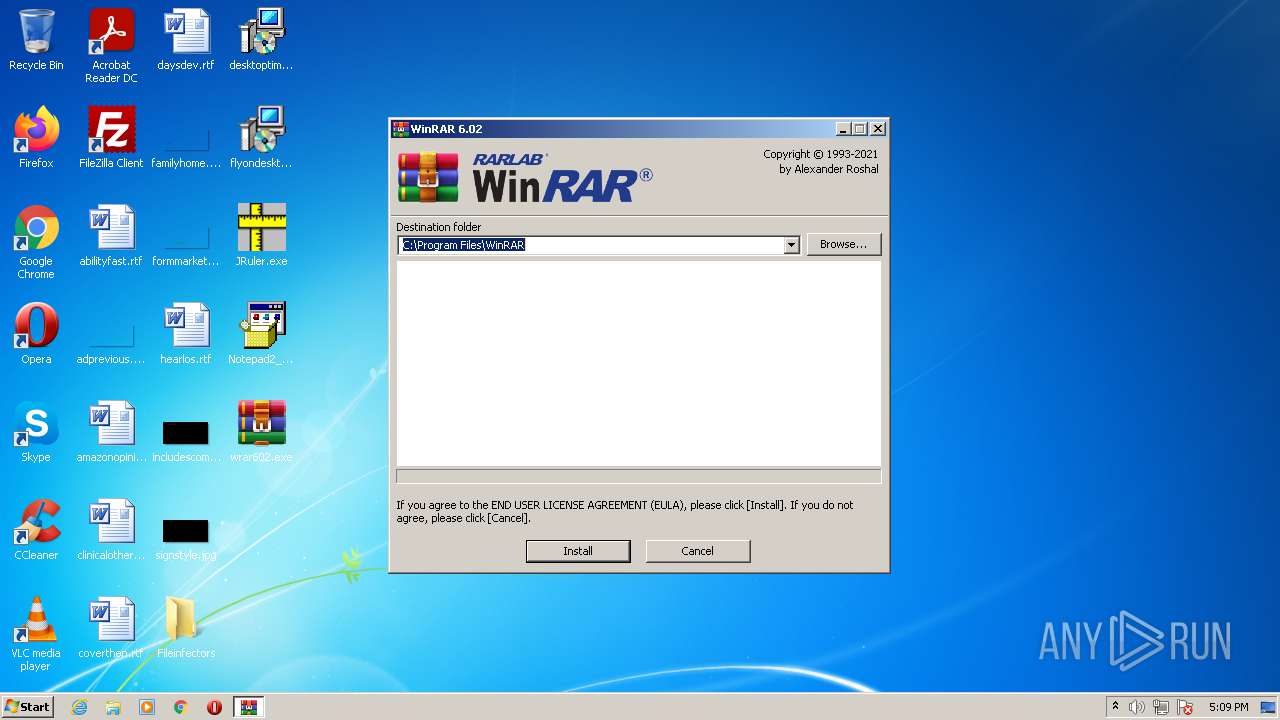Click the WinRAR logo in the installer header

coord(525,178)
